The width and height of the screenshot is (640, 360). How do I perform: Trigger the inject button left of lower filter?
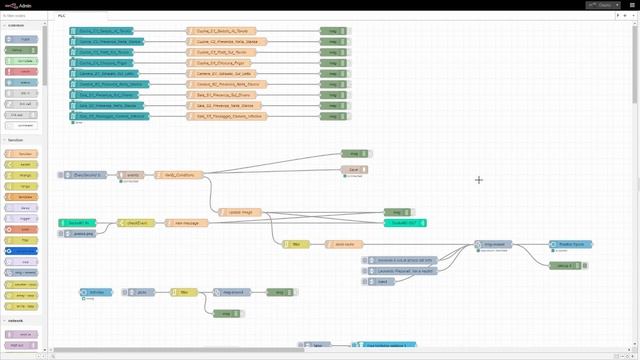tap(124, 292)
